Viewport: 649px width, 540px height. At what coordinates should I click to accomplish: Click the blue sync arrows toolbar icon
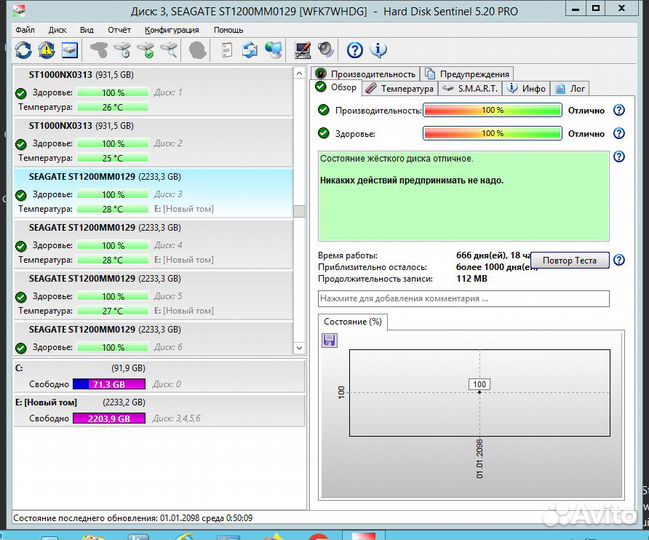click(x=250, y=50)
